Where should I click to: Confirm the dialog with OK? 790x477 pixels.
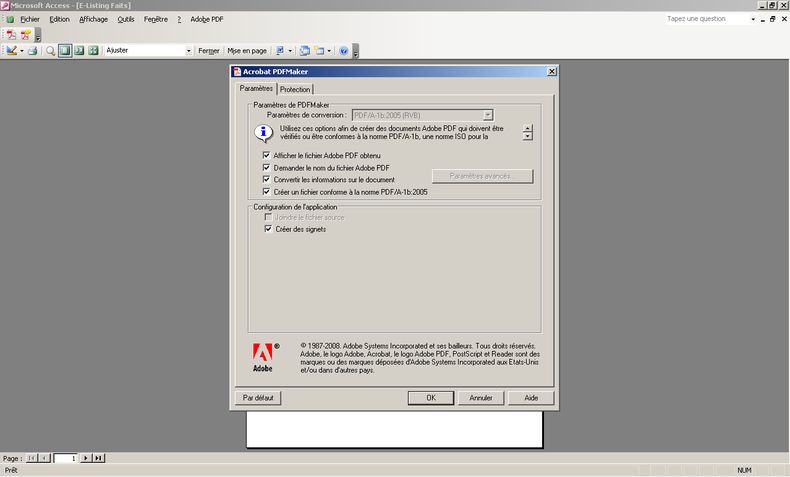click(431, 398)
